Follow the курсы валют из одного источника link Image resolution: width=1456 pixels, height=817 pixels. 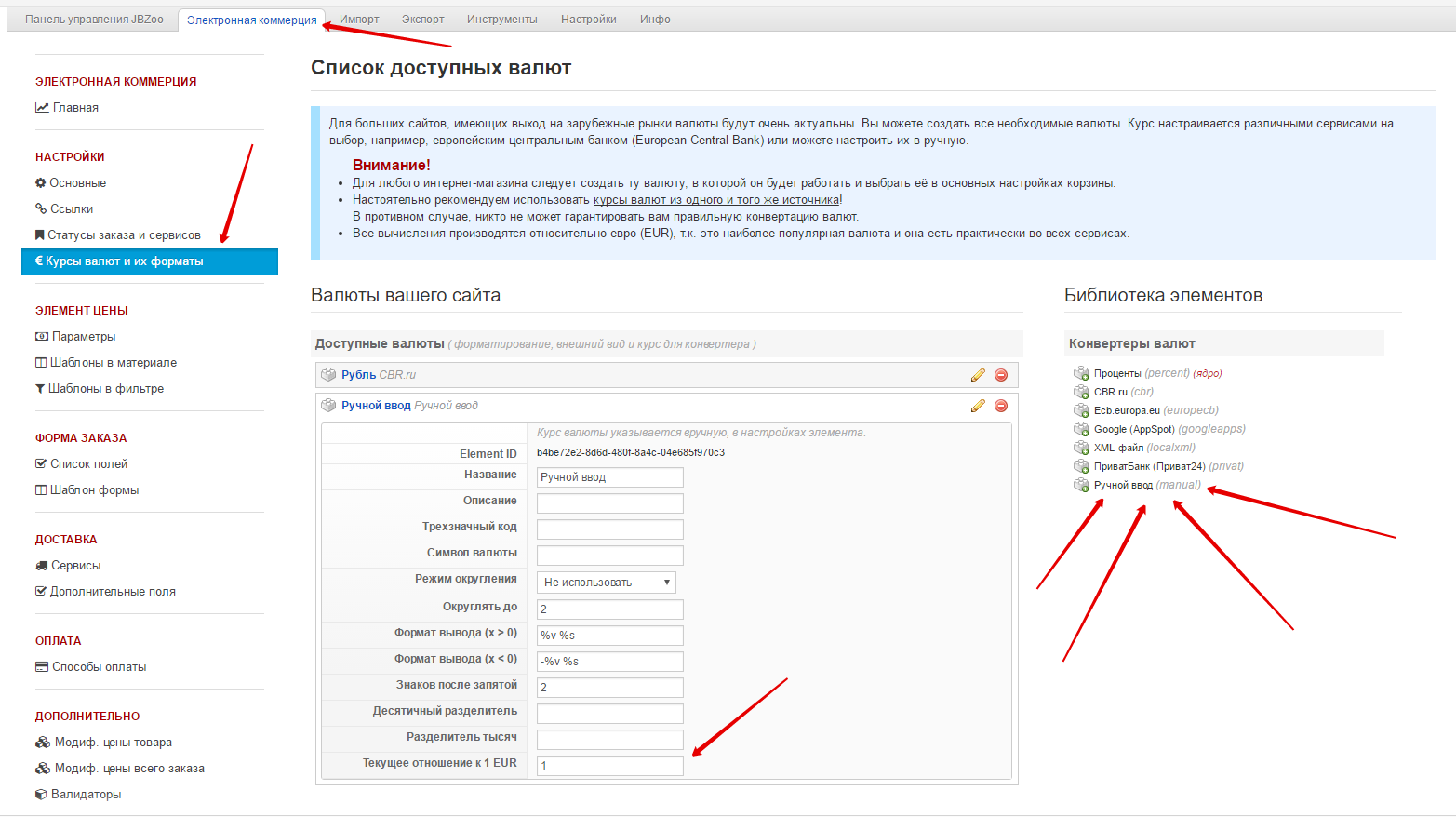click(x=716, y=200)
